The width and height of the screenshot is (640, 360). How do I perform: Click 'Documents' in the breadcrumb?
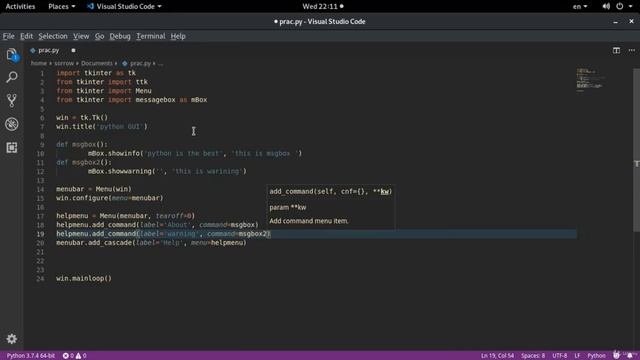97,63
